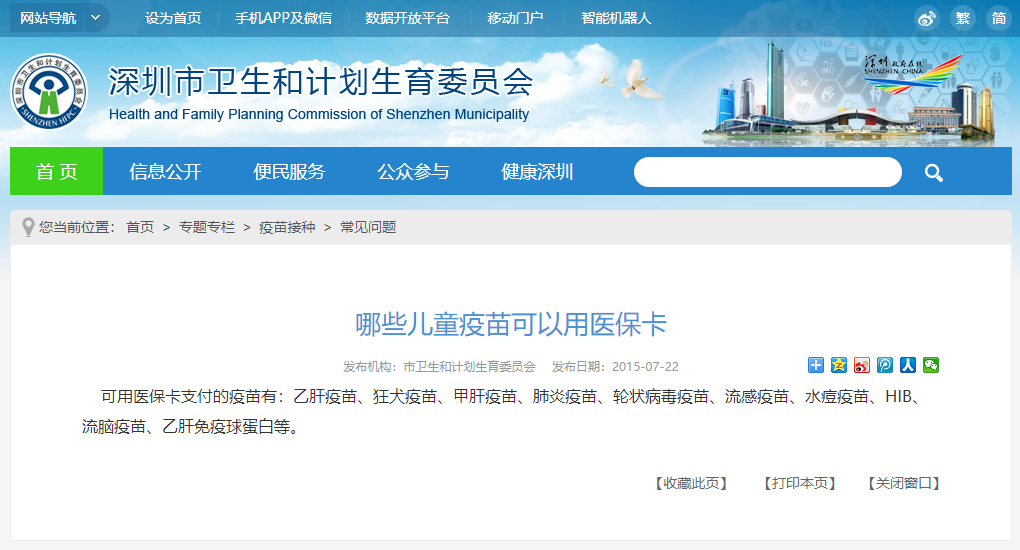Viewport: 1020px width, 550px height.
Task: Click the search magnifier icon
Action: [934, 173]
